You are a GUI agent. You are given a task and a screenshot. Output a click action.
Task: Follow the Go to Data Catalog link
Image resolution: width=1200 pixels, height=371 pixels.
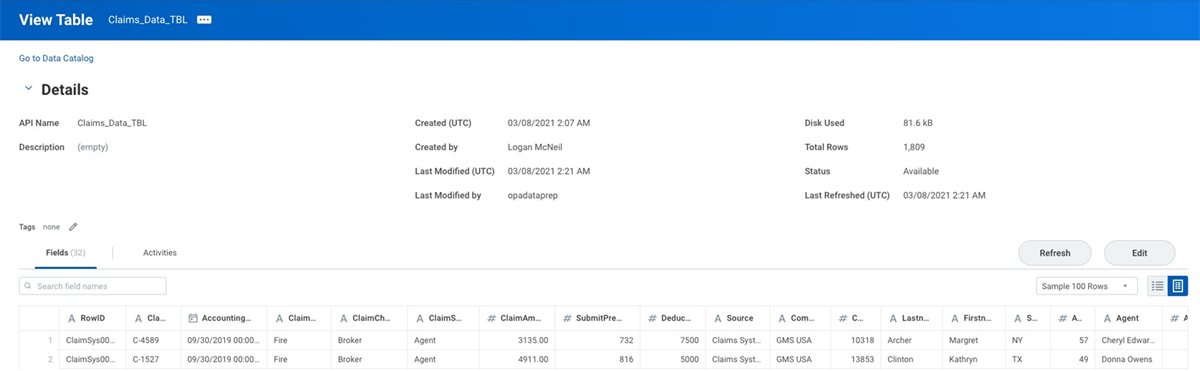click(56, 58)
